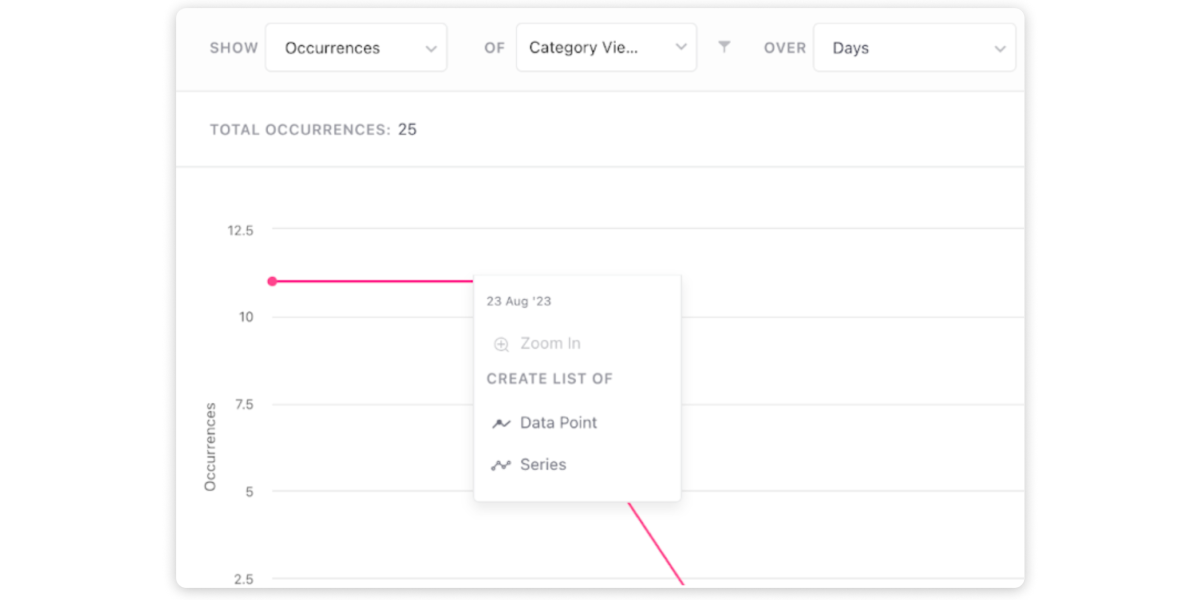
Task: Click the Series wavy-line icon
Action: (x=502, y=464)
